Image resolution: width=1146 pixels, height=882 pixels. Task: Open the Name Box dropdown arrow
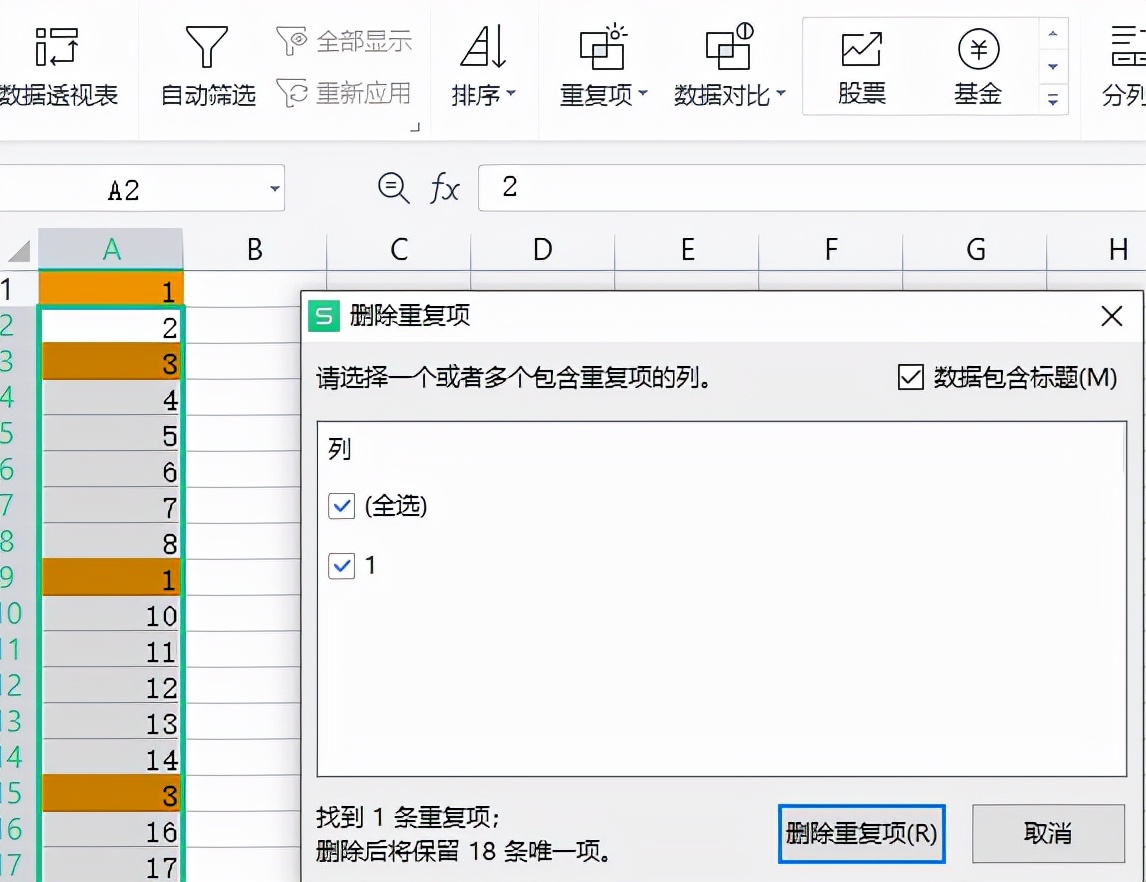[x=274, y=189]
